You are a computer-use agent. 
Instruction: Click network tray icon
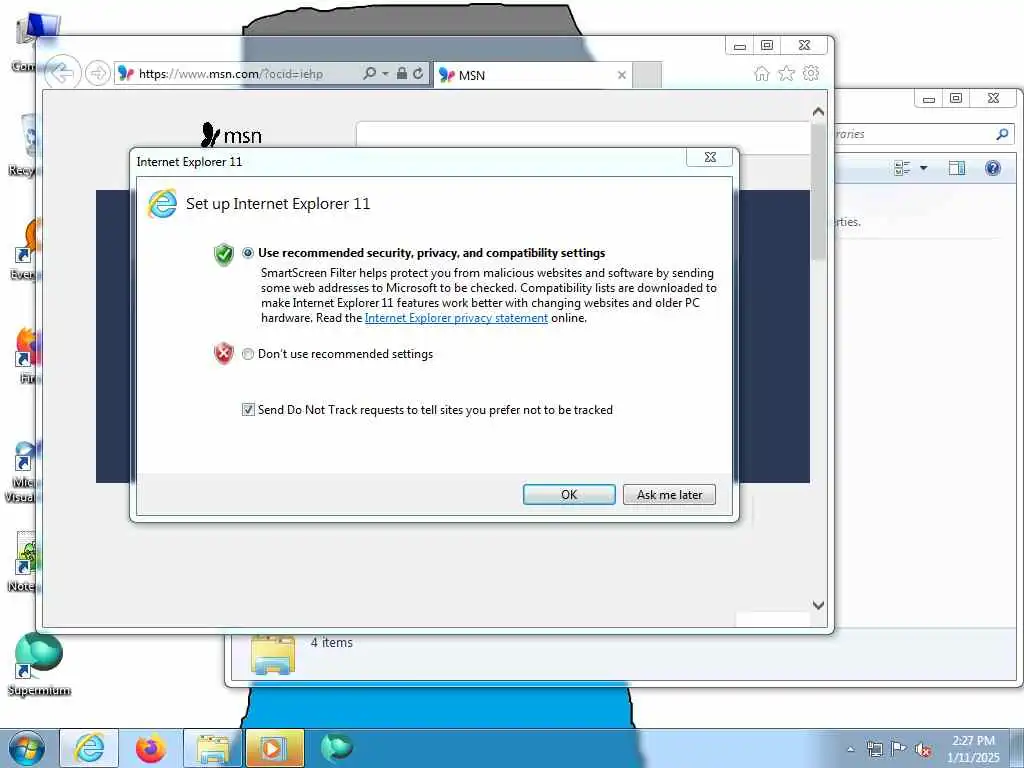874,749
